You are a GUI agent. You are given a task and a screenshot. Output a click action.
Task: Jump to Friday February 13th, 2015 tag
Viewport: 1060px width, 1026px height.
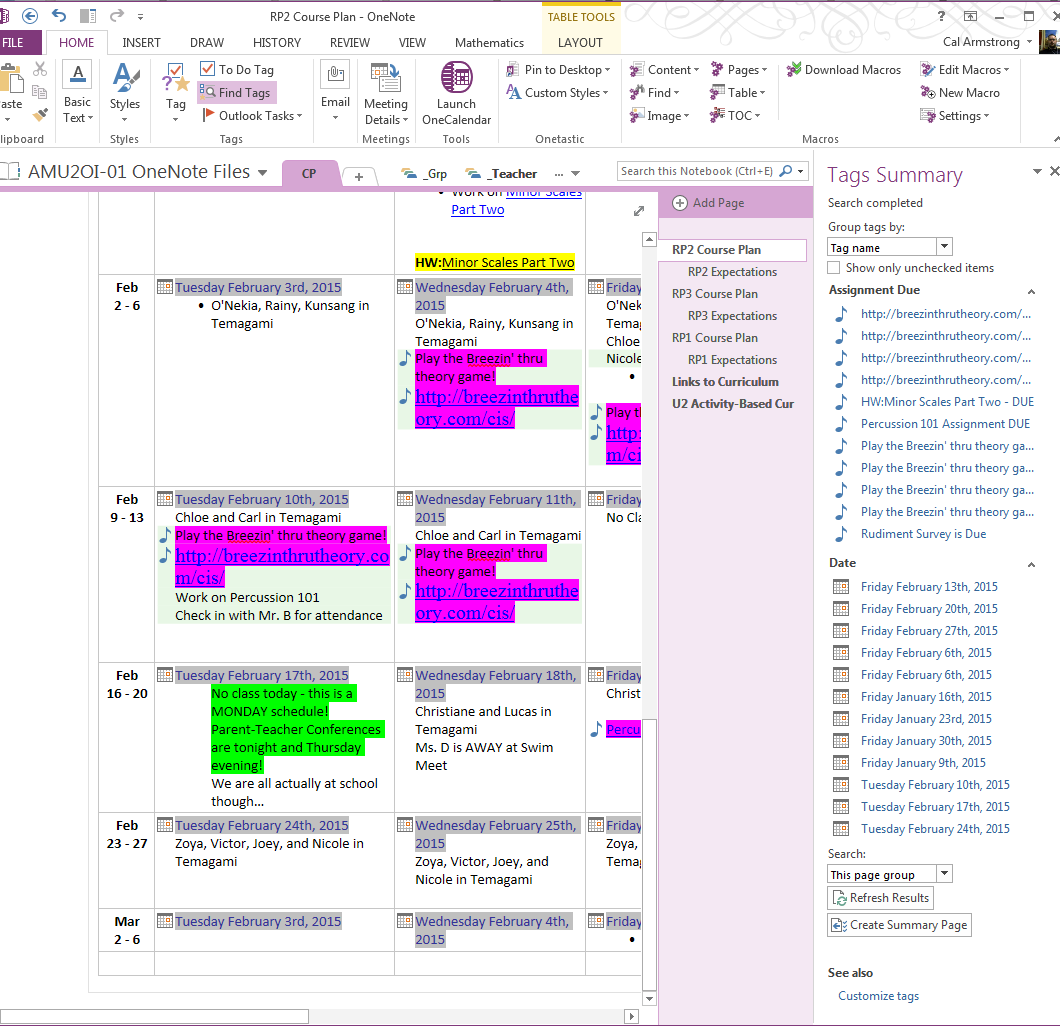(x=929, y=587)
